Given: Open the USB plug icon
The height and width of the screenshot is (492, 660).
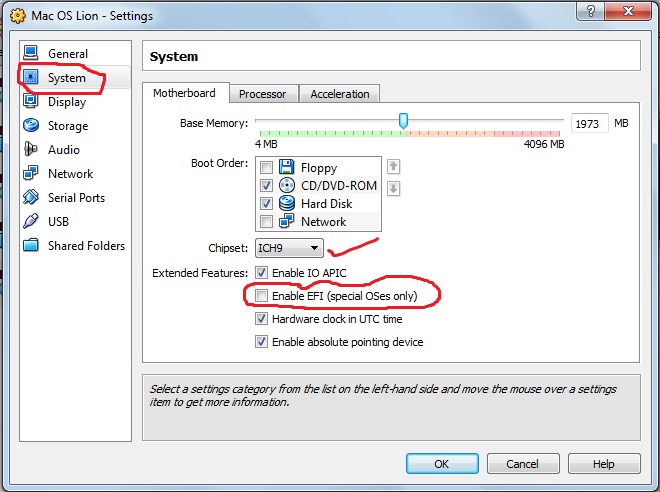Looking at the screenshot, I should click(x=31, y=221).
